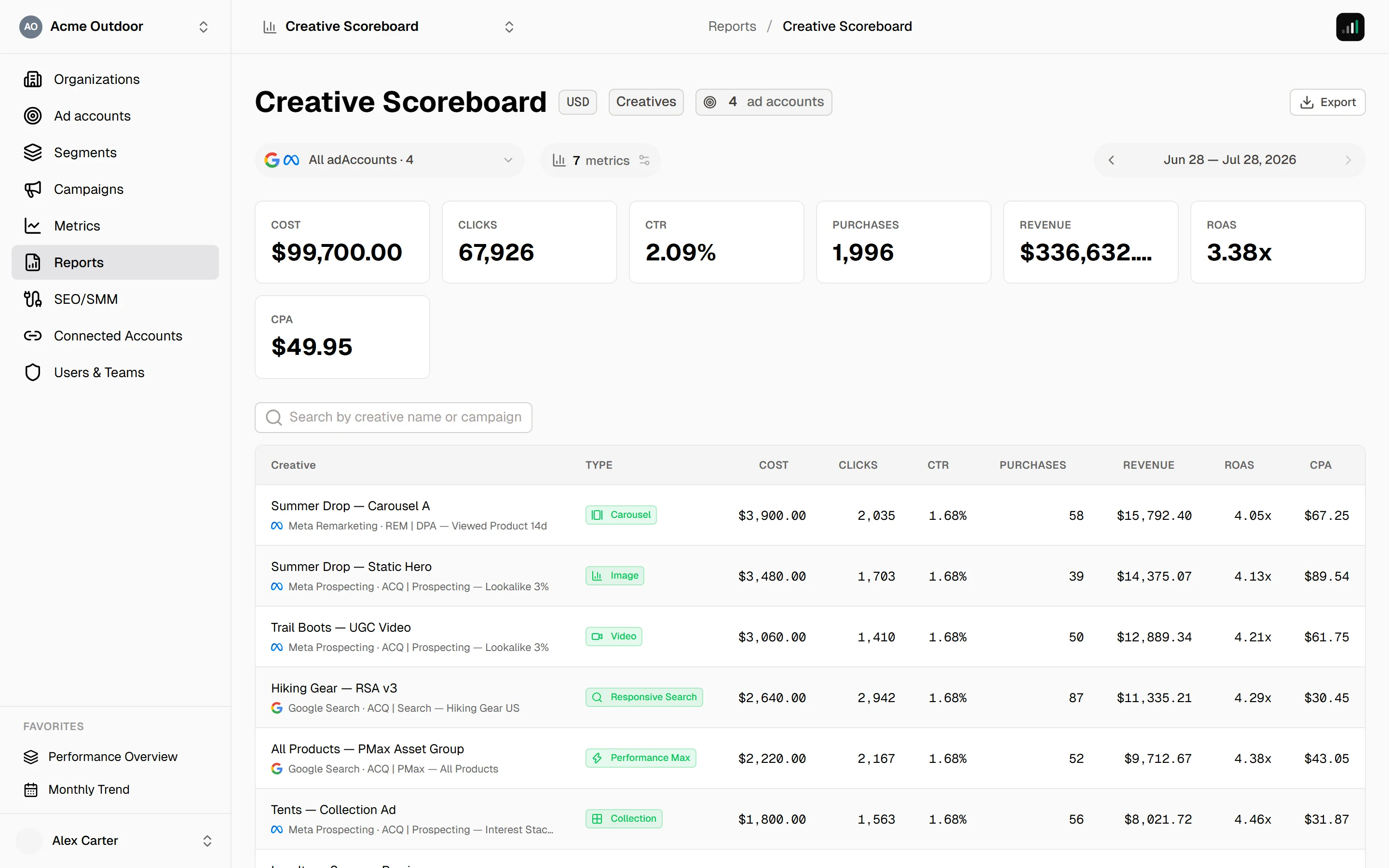Click the Video type badge
This screenshot has width=1389, height=868.
click(x=613, y=637)
